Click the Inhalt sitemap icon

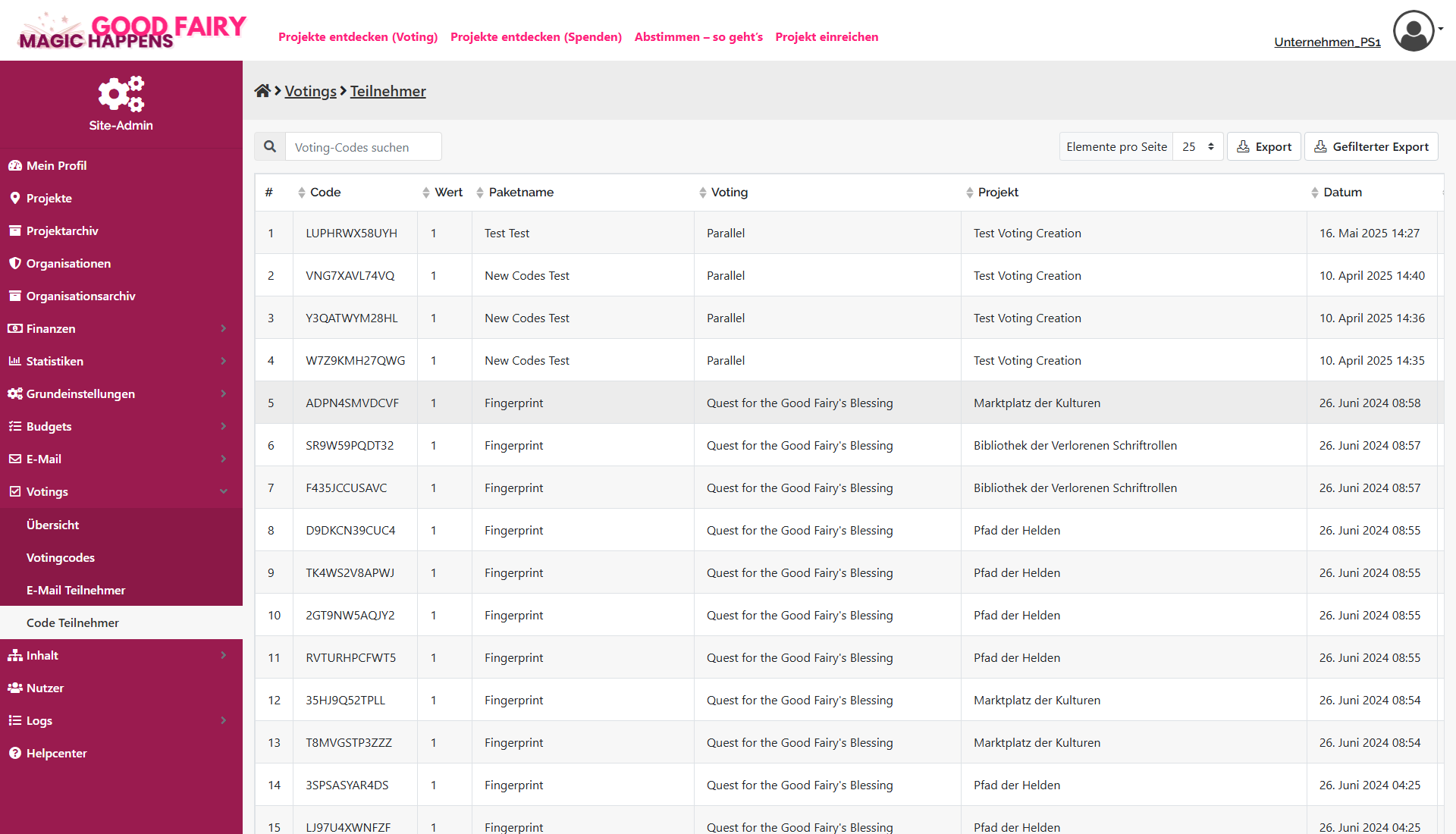click(15, 655)
